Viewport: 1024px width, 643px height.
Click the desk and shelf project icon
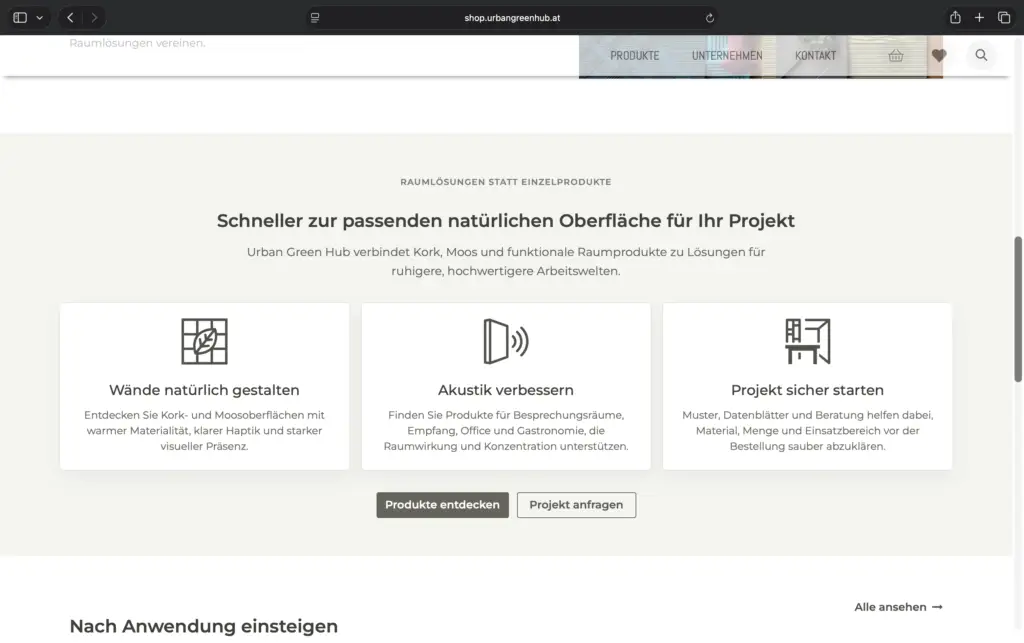coord(807,341)
